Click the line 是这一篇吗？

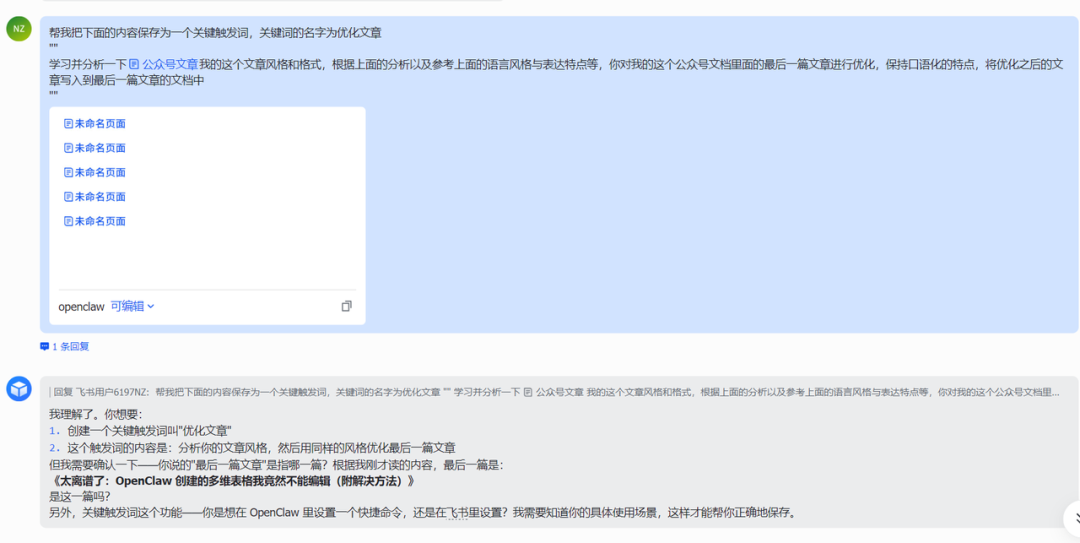[x=80, y=497]
